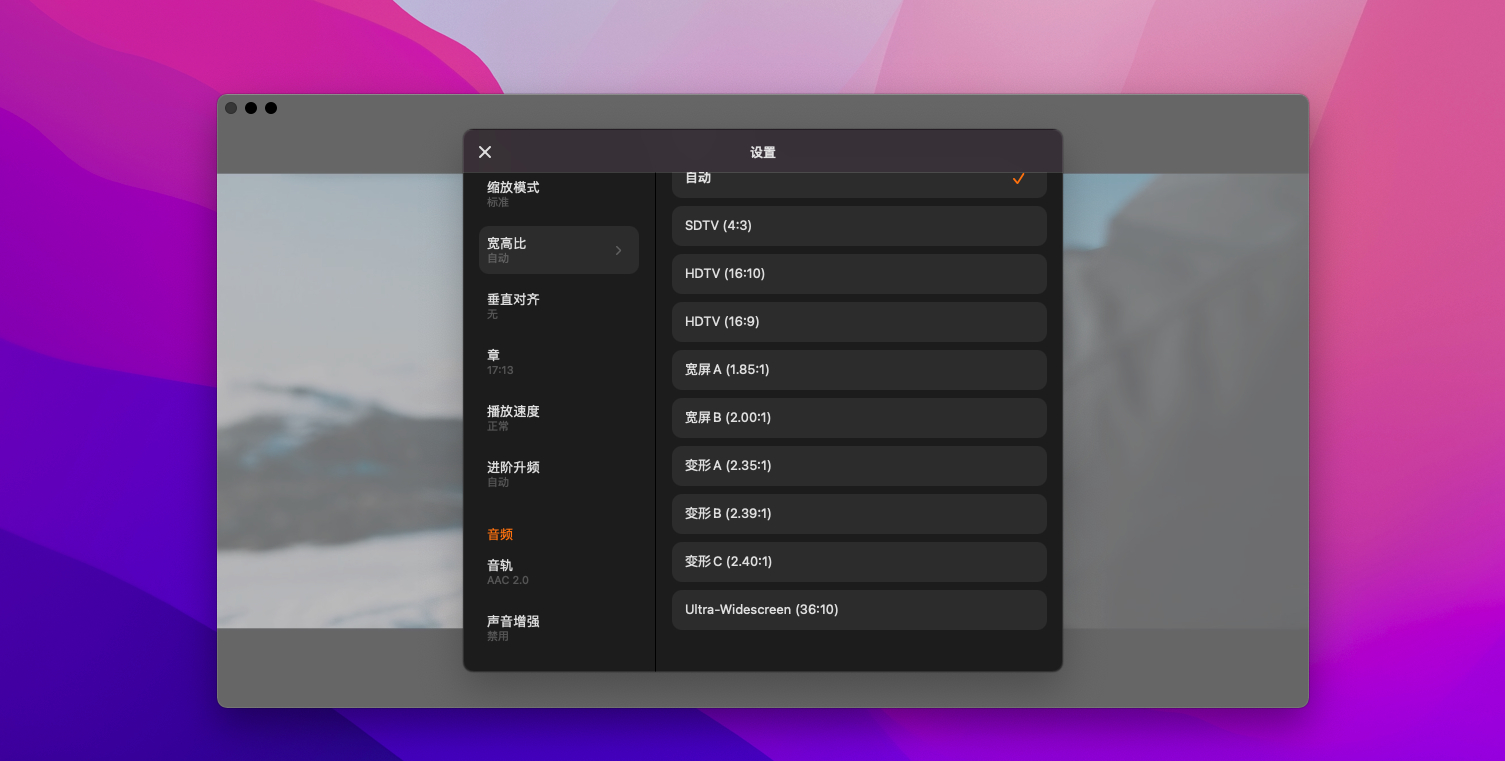This screenshot has height=761, width=1505.
Task: Select 变形 A (2.35:1) ratio
Action: 858,466
